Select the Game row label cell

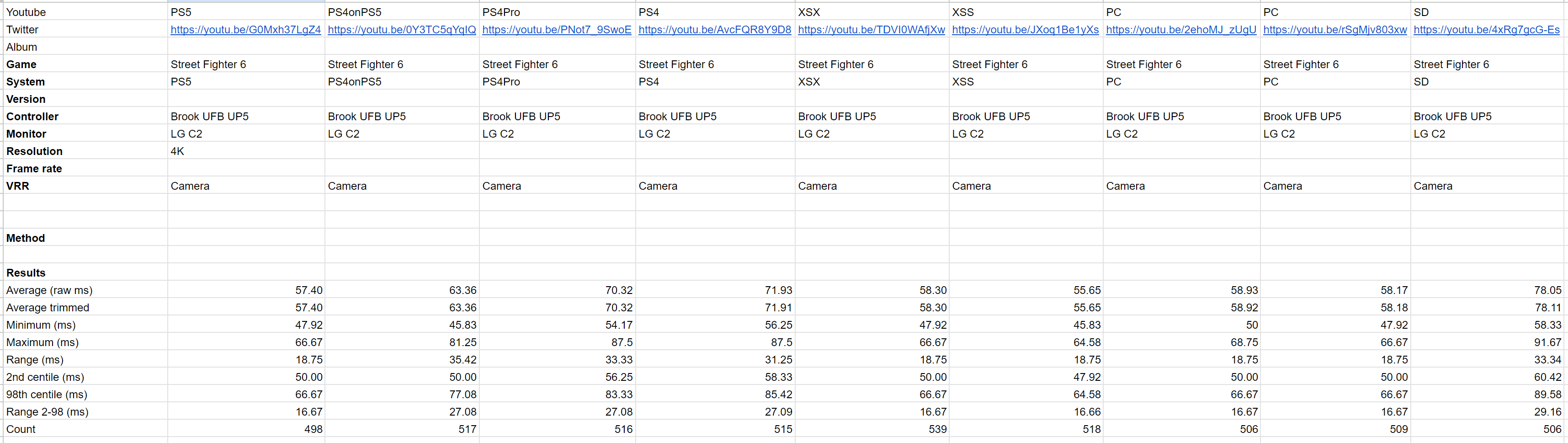coord(85,64)
